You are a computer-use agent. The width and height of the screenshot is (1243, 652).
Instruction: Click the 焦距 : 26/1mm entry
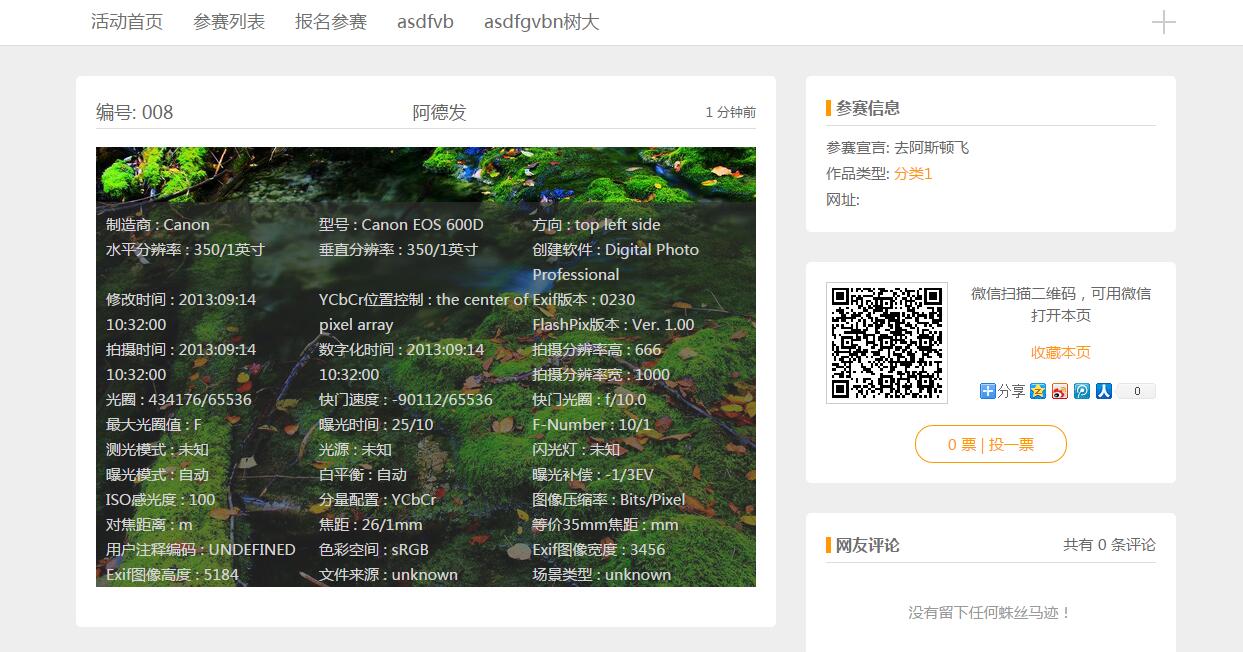point(371,524)
